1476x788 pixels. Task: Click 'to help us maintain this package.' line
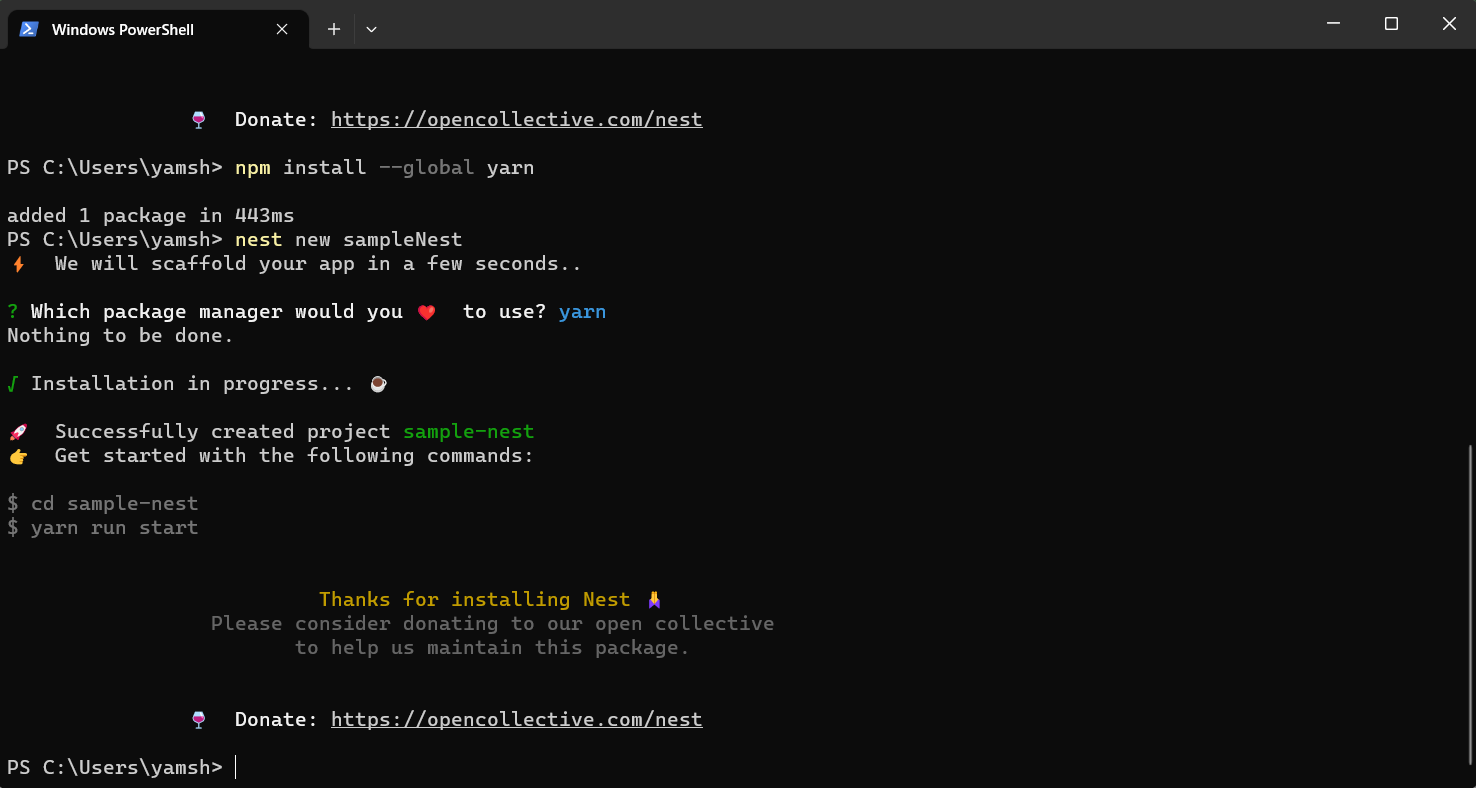[x=492, y=647]
